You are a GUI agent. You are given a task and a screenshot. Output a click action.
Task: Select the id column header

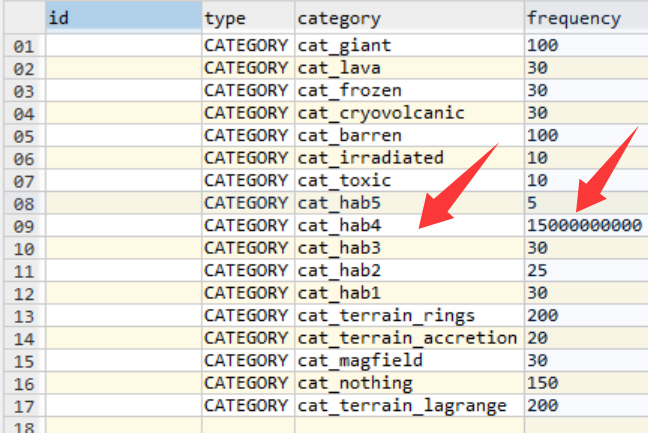click(124, 18)
